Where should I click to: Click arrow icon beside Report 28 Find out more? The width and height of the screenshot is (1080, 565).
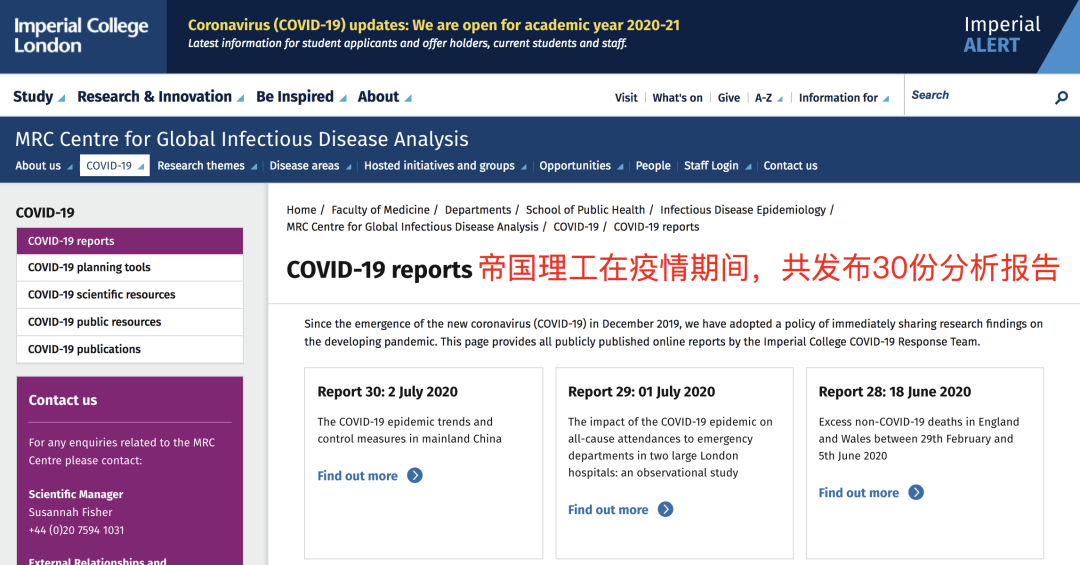coord(916,493)
